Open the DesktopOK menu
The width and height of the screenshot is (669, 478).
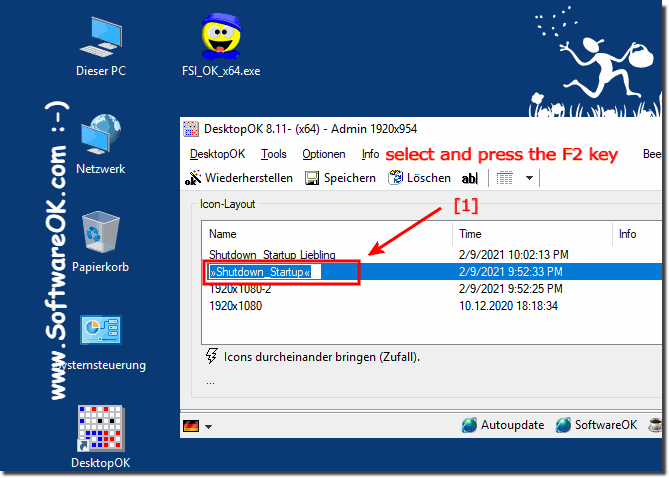[x=218, y=154]
